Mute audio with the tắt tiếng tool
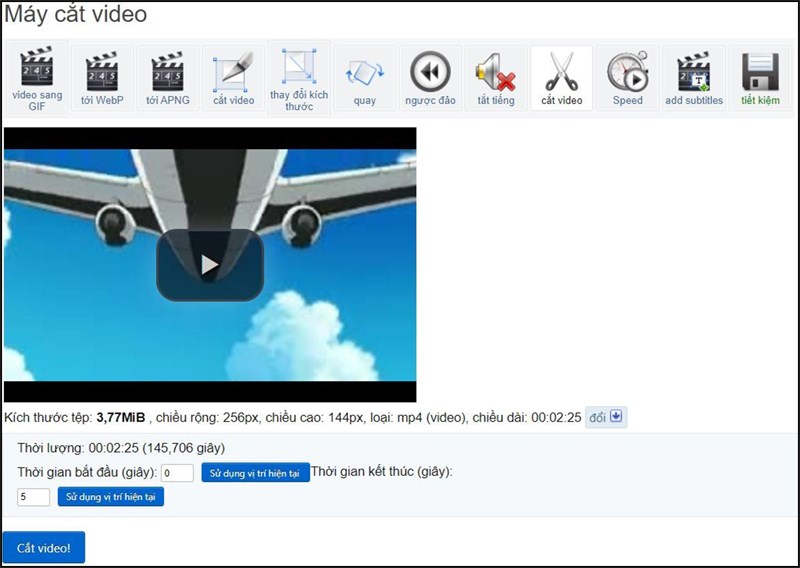The height and width of the screenshot is (568, 800). (496, 78)
